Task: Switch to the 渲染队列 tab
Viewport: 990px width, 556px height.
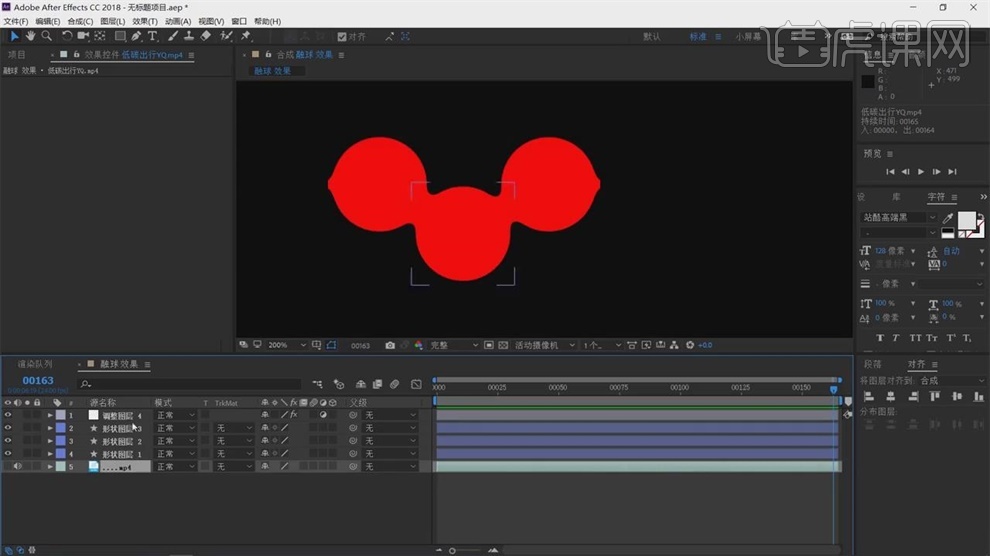Action: [x=34, y=365]
